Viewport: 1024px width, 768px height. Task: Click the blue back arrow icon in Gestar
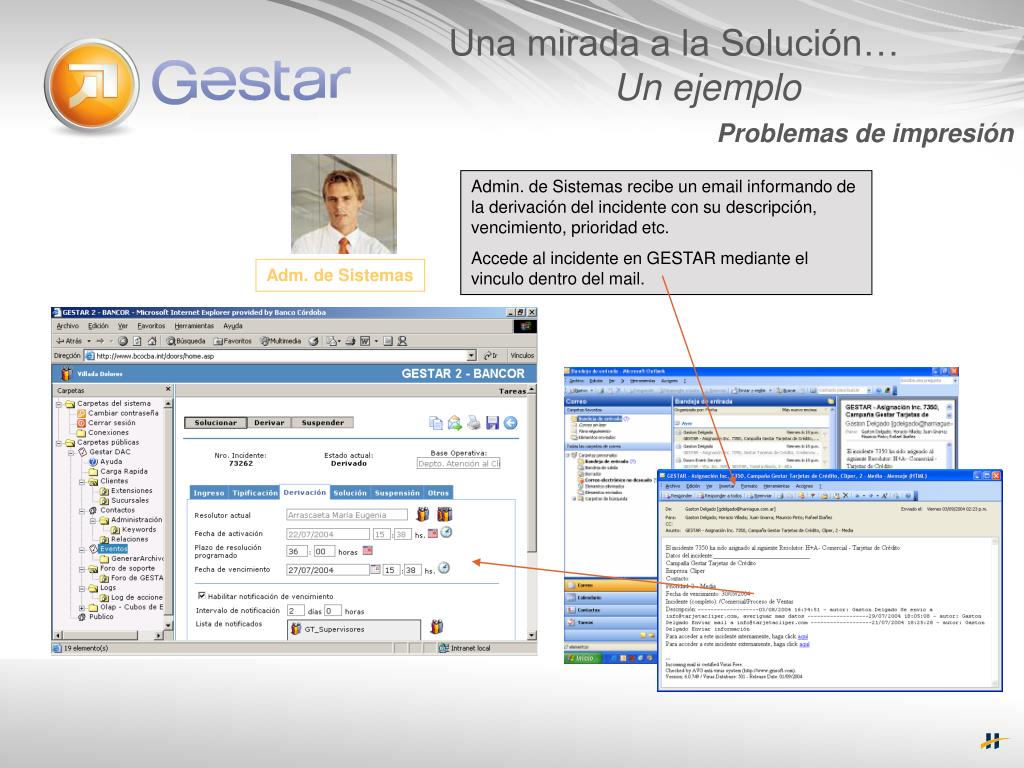(511, 423)
